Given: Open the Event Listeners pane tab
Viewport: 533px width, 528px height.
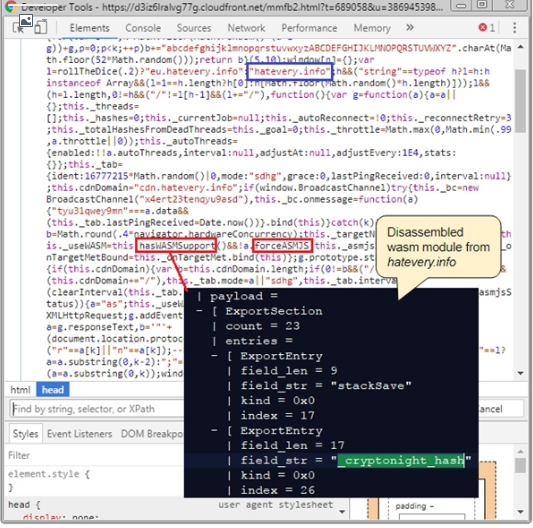Looking at the screenshot, I should pyautogui.click(x=80, y=434).
